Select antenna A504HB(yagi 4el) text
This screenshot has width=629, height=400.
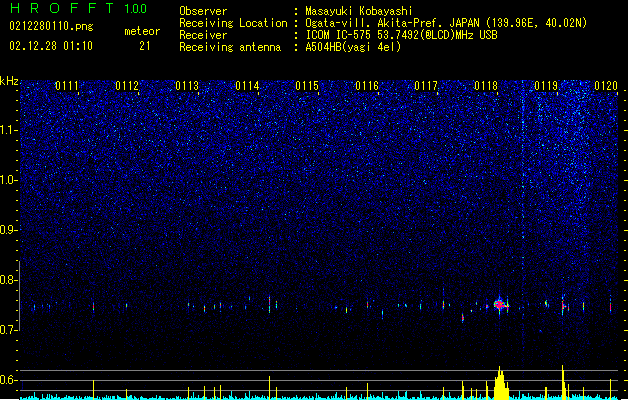353,47
